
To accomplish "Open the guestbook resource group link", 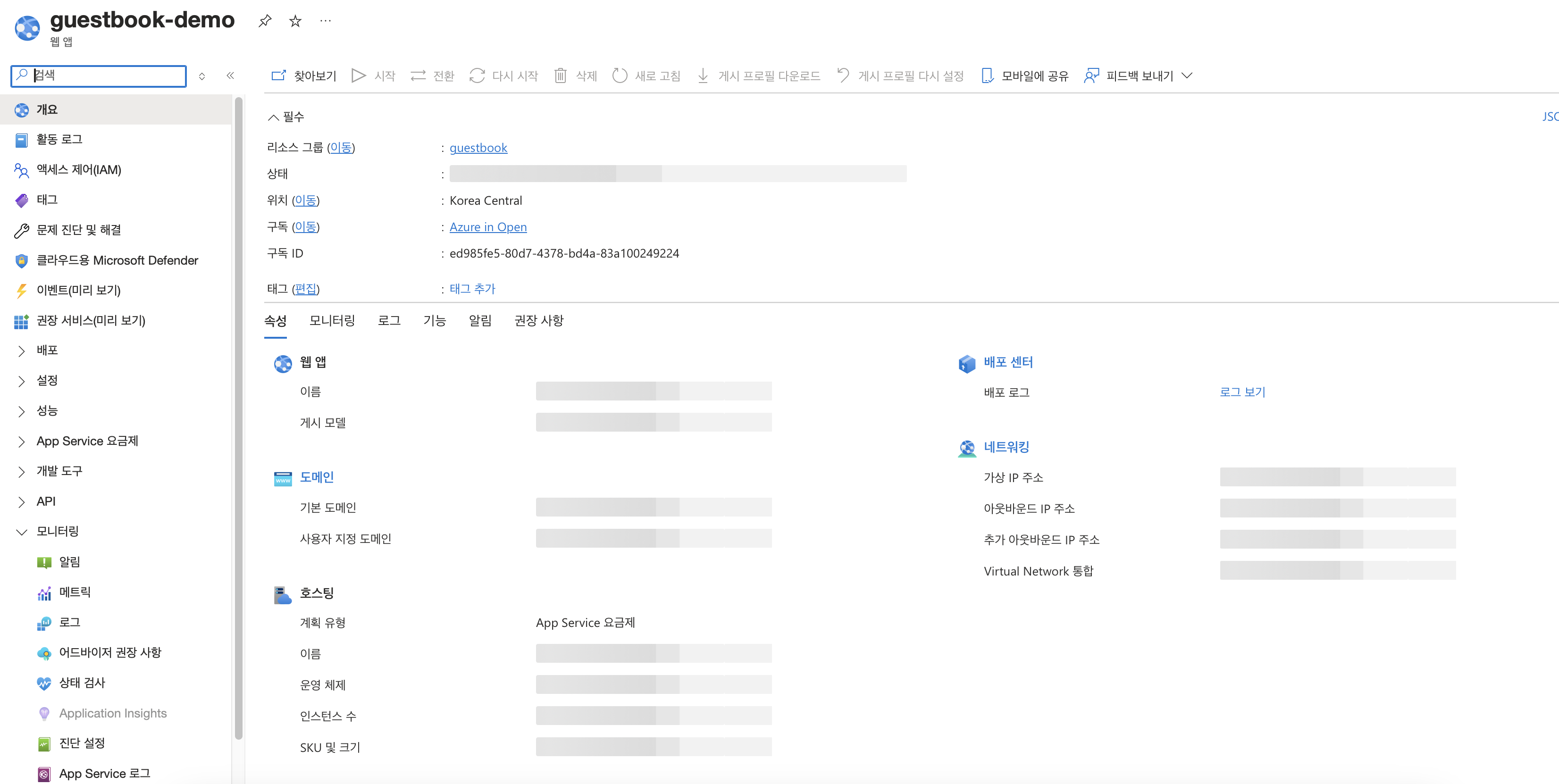I will [478, 148].
